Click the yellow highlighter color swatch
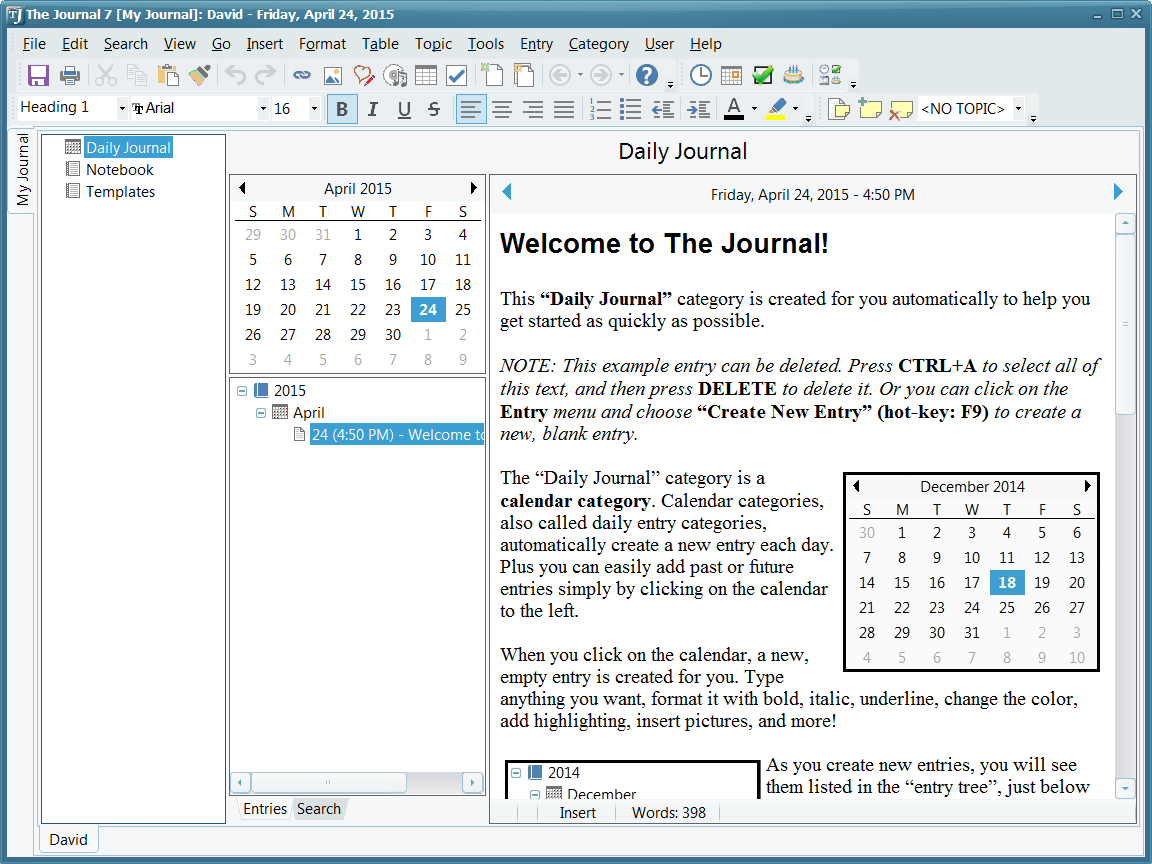Viewport: 1152px width, 864px height. [776, 109]
